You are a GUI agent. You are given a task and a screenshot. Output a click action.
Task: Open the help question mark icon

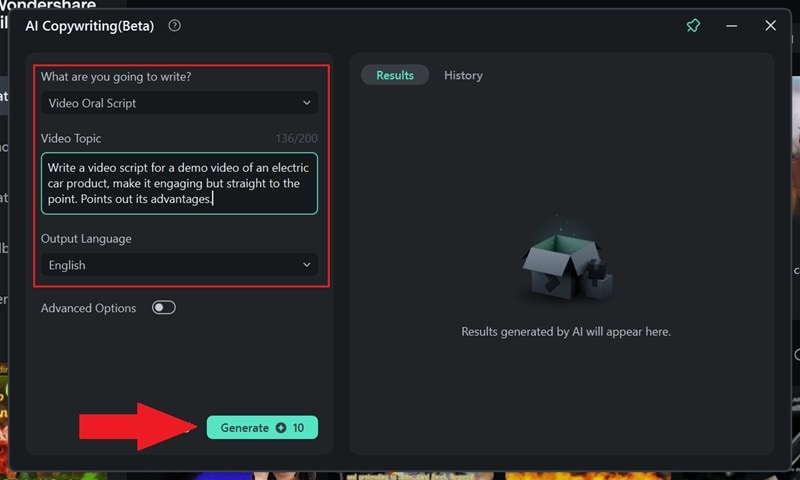point(174,26)
